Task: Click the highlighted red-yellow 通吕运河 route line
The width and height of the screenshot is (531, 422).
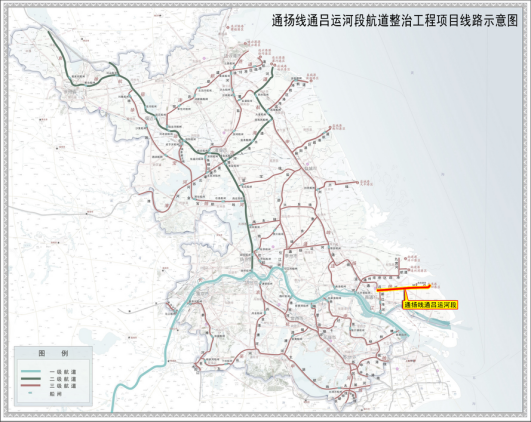Action: tap(403, 288)
